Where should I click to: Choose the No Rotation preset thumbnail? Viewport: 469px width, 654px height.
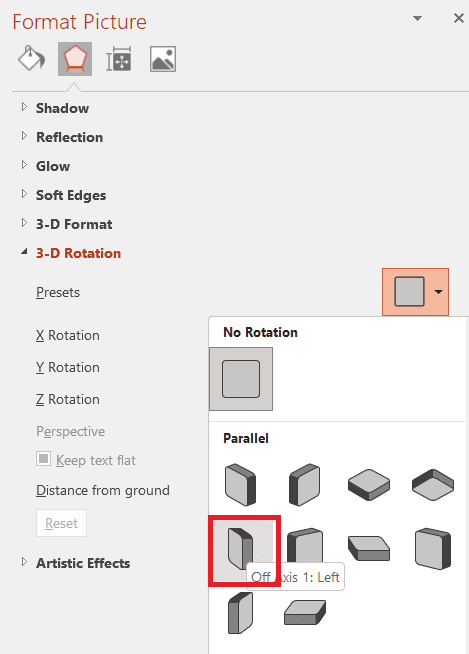pos(241,379)
